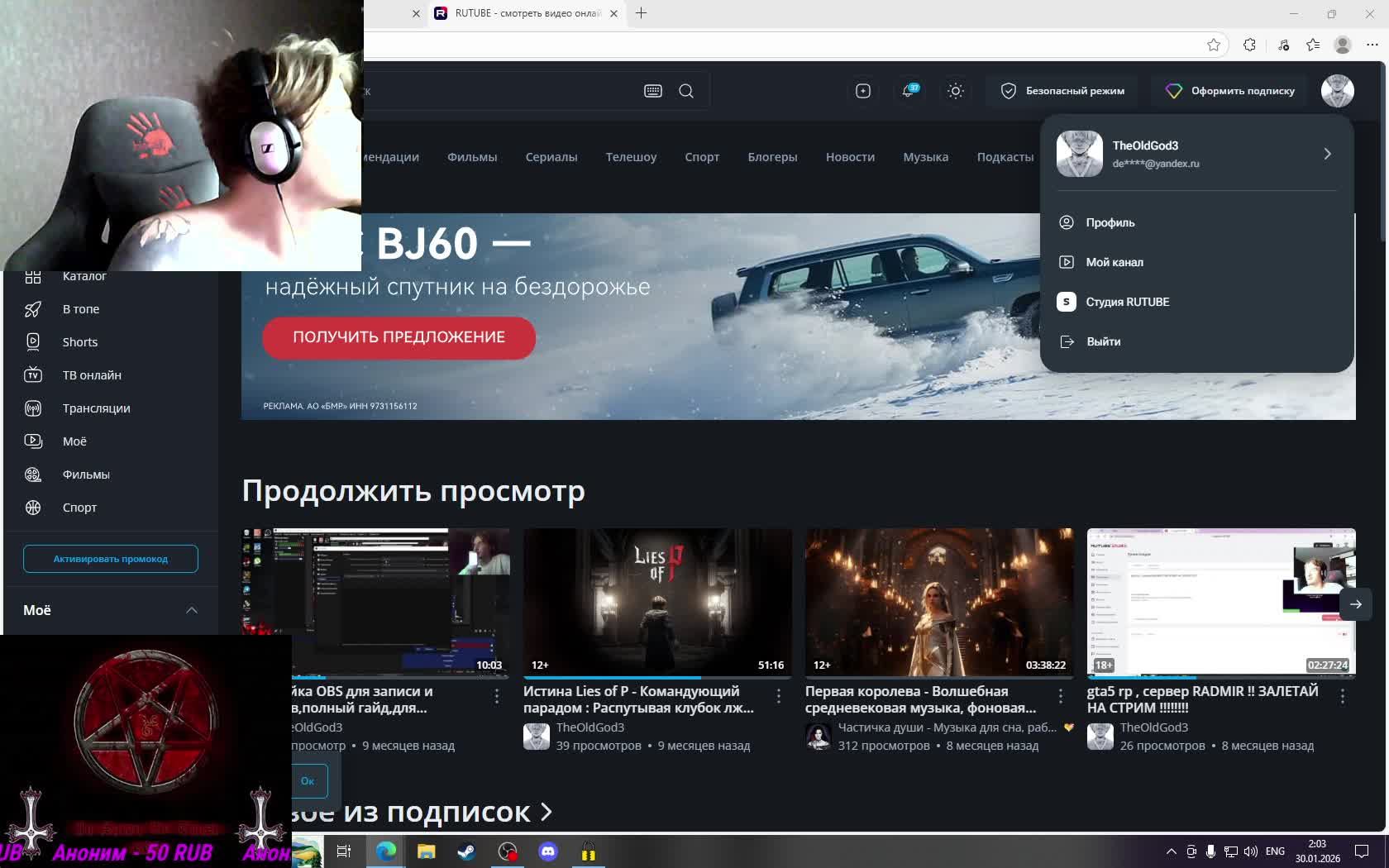The image size is (1389, 868).
Task: Add this page to favorites with the star
Action: point(1214,45)
